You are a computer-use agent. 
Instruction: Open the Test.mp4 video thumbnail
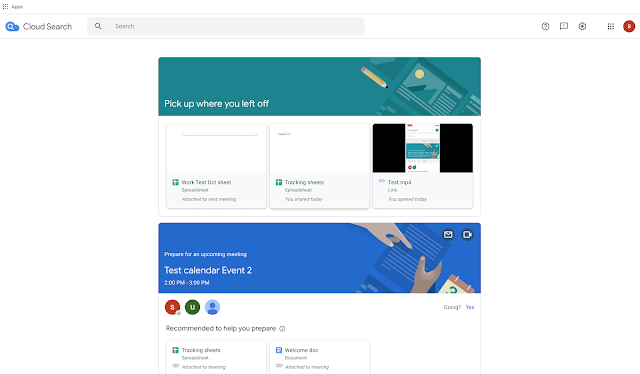423,148
